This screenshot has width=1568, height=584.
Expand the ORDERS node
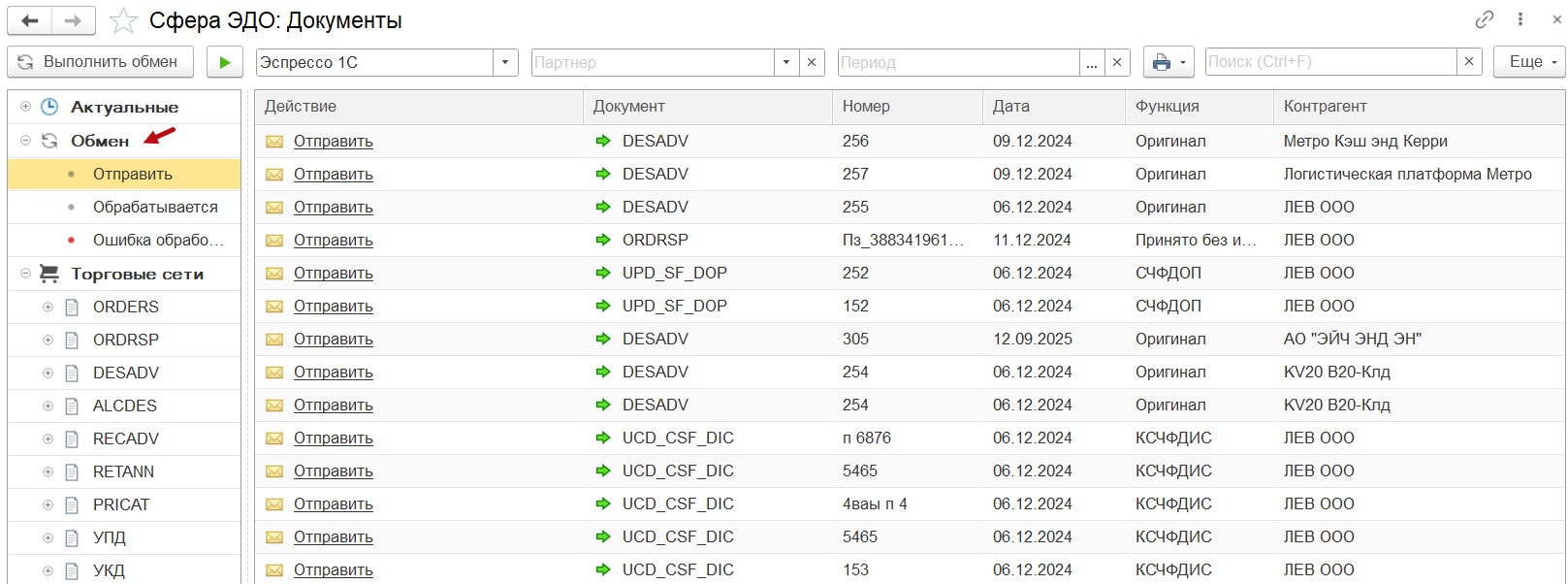click(x=48, y=307)
